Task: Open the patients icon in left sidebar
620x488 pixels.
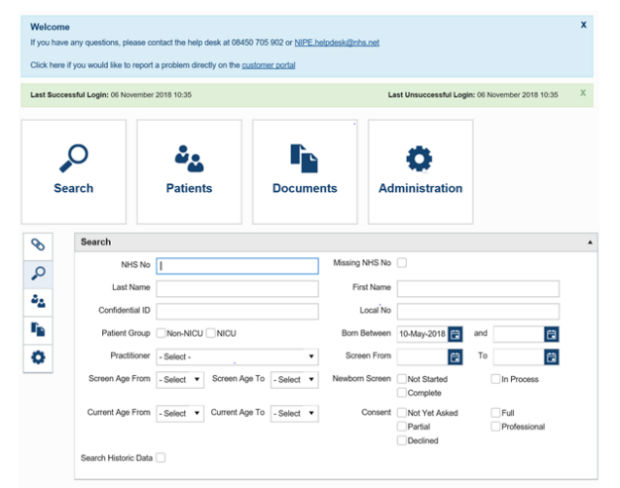Action: pyautogui.click(x=39, y=300)
